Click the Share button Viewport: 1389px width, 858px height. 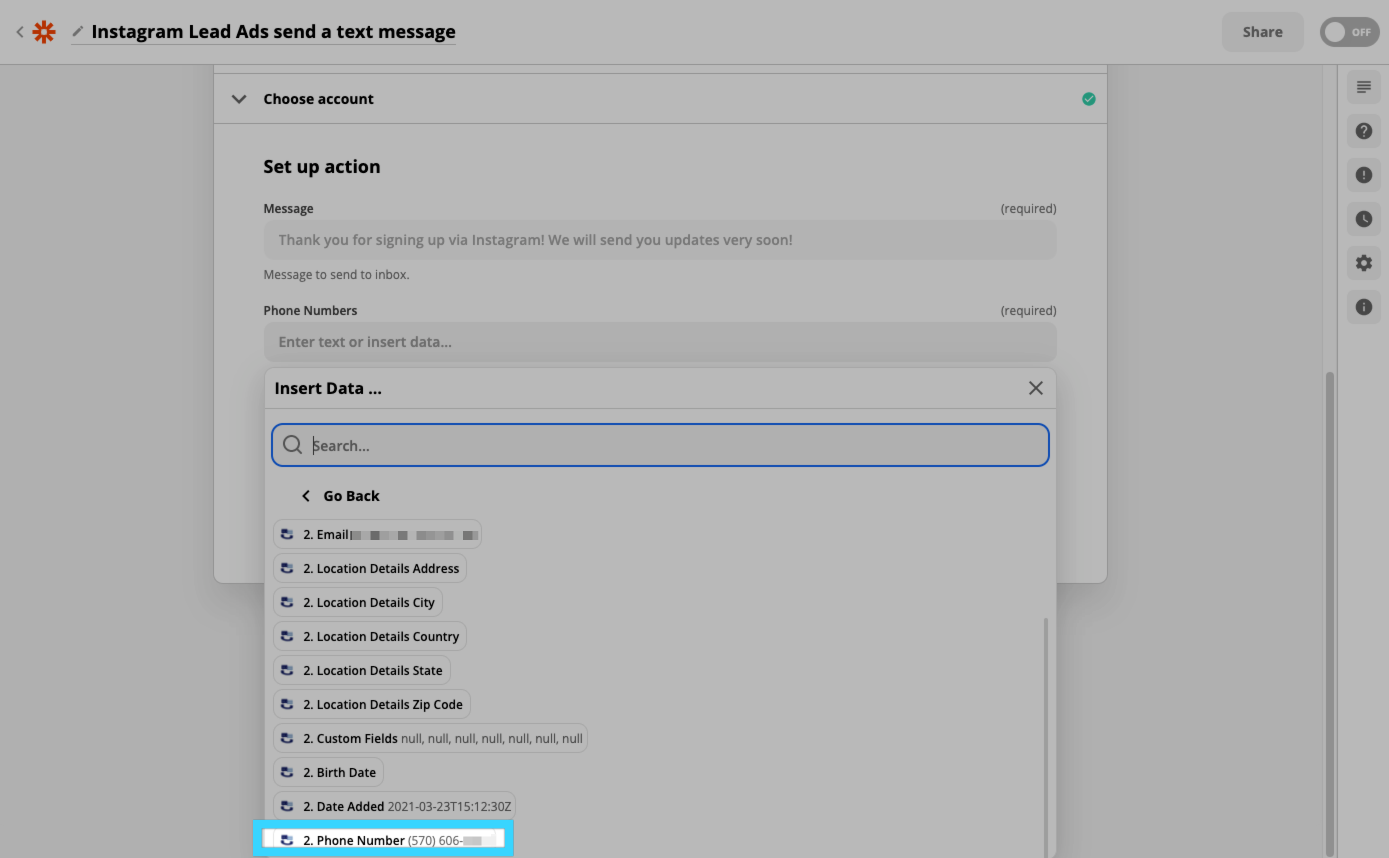point(1262,32)
